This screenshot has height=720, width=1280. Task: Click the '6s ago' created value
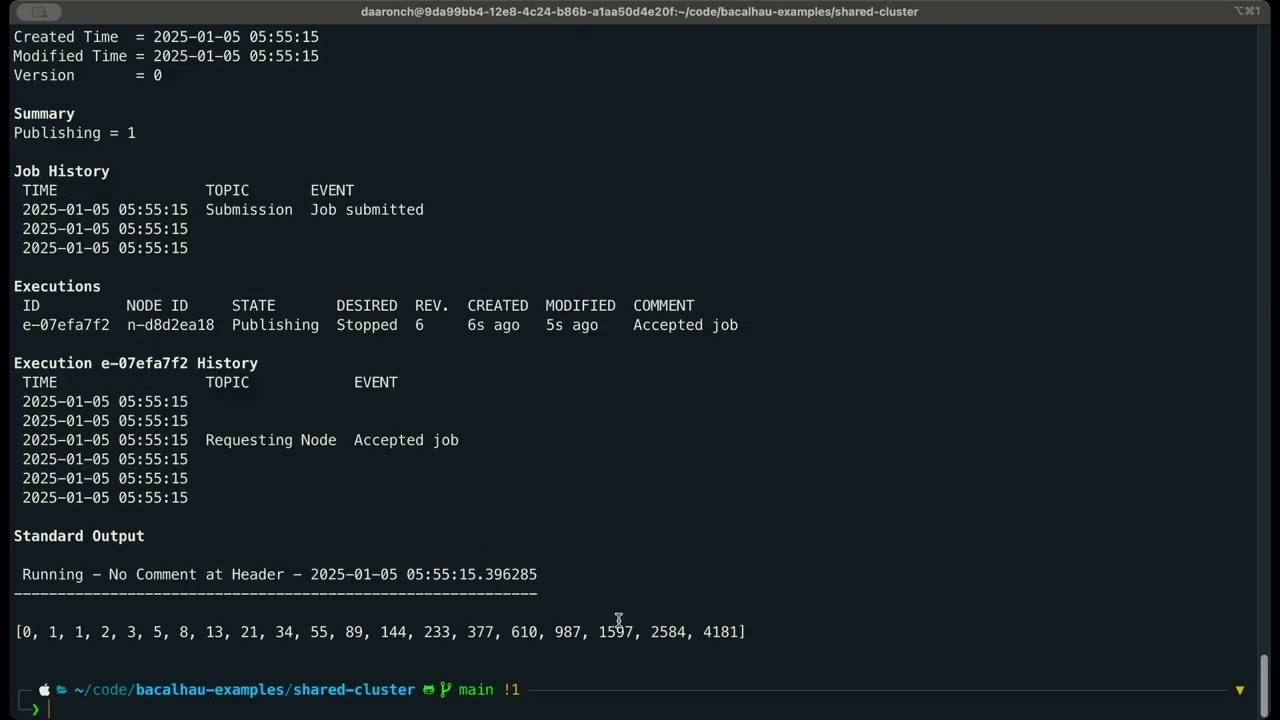click(493, 325)
